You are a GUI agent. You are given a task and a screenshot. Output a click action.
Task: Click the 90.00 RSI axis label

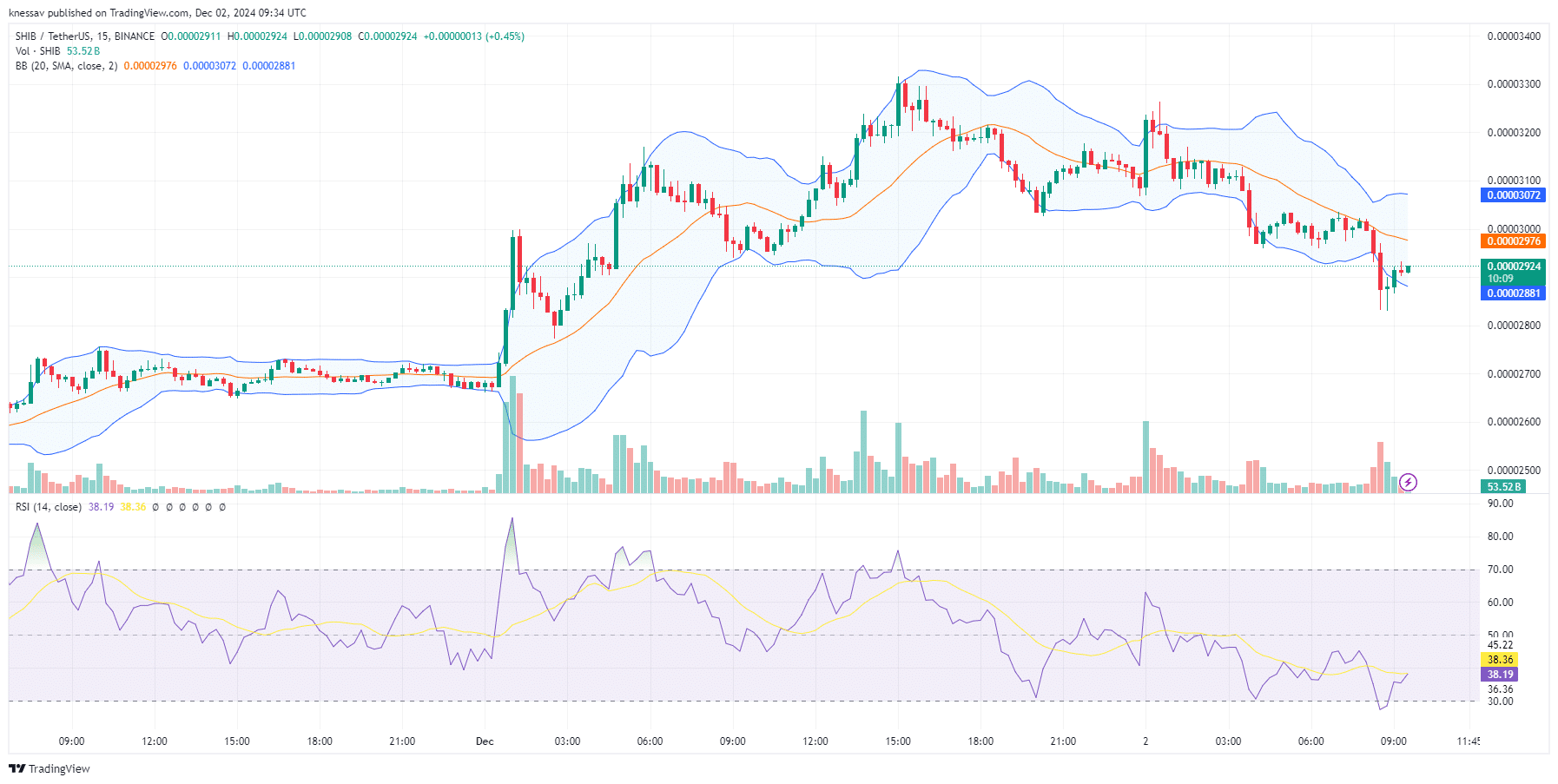[1500, 504]
